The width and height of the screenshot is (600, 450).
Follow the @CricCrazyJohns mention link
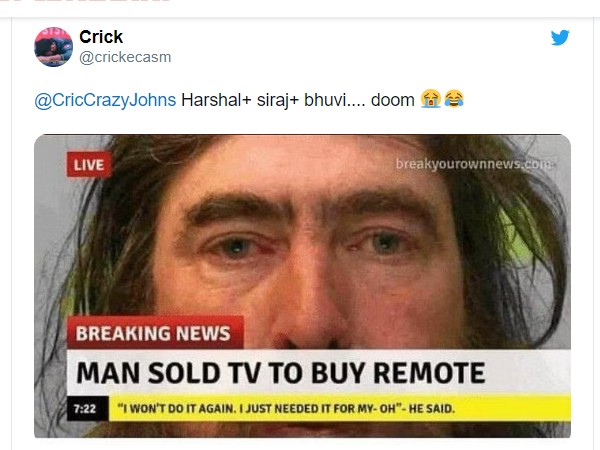[x=105, y=100]
